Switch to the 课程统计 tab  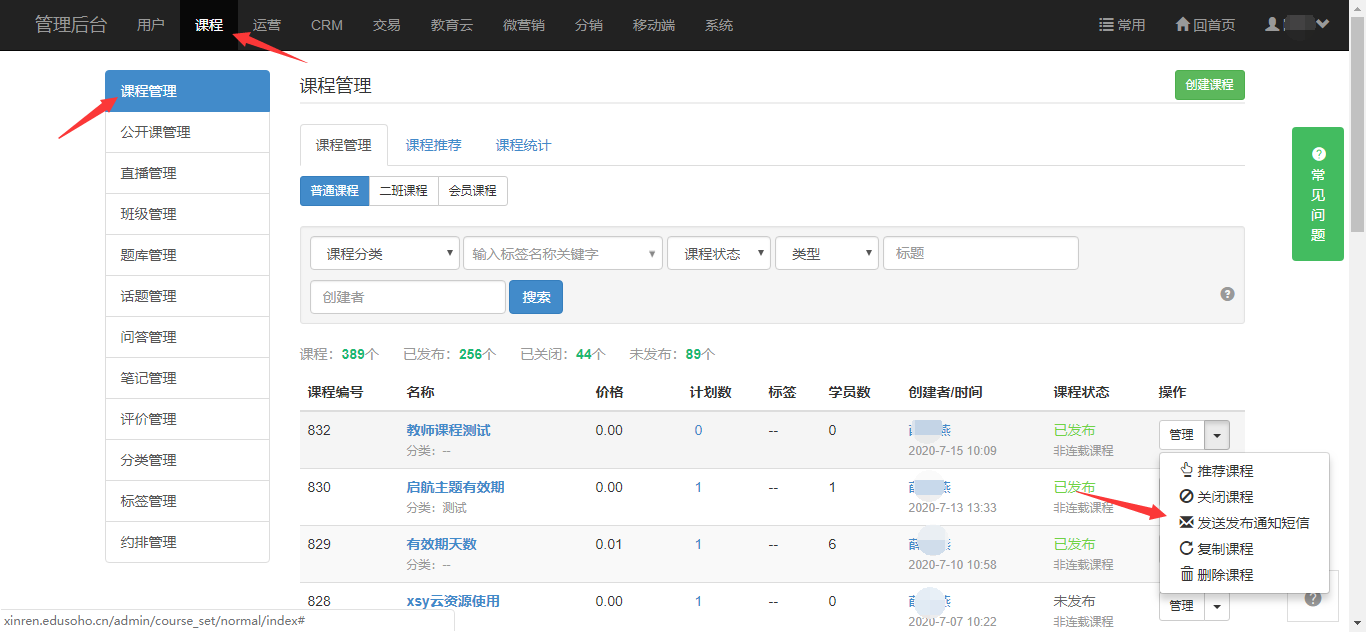tap(523, 145)
